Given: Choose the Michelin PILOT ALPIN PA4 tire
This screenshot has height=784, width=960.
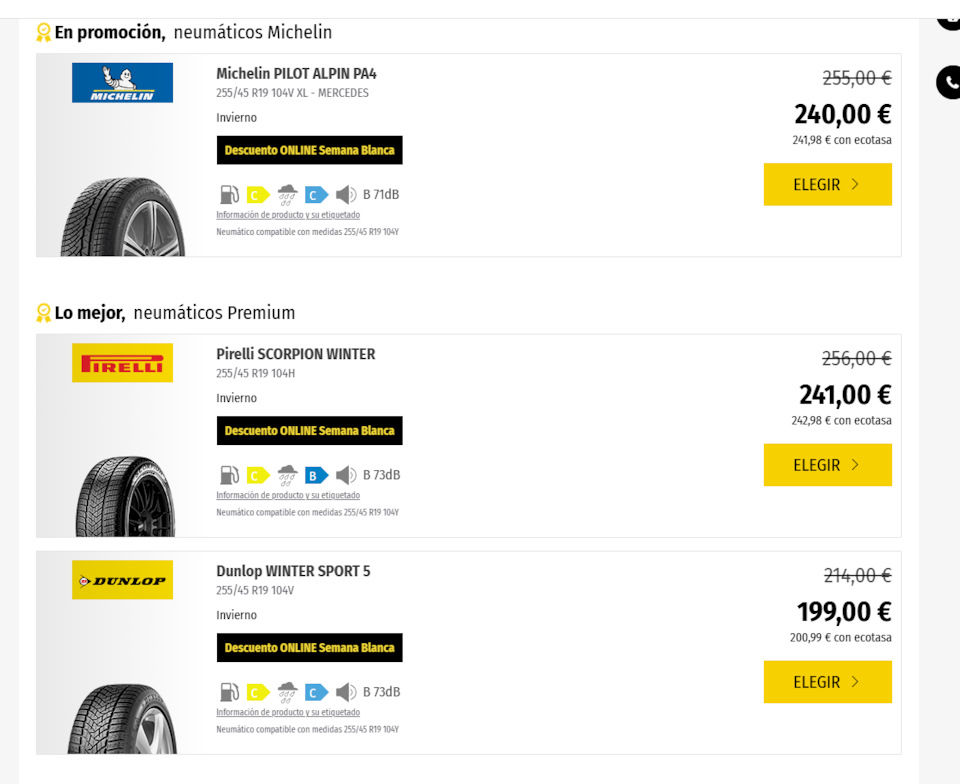Looking at the screenshot, I should [827, 184].
